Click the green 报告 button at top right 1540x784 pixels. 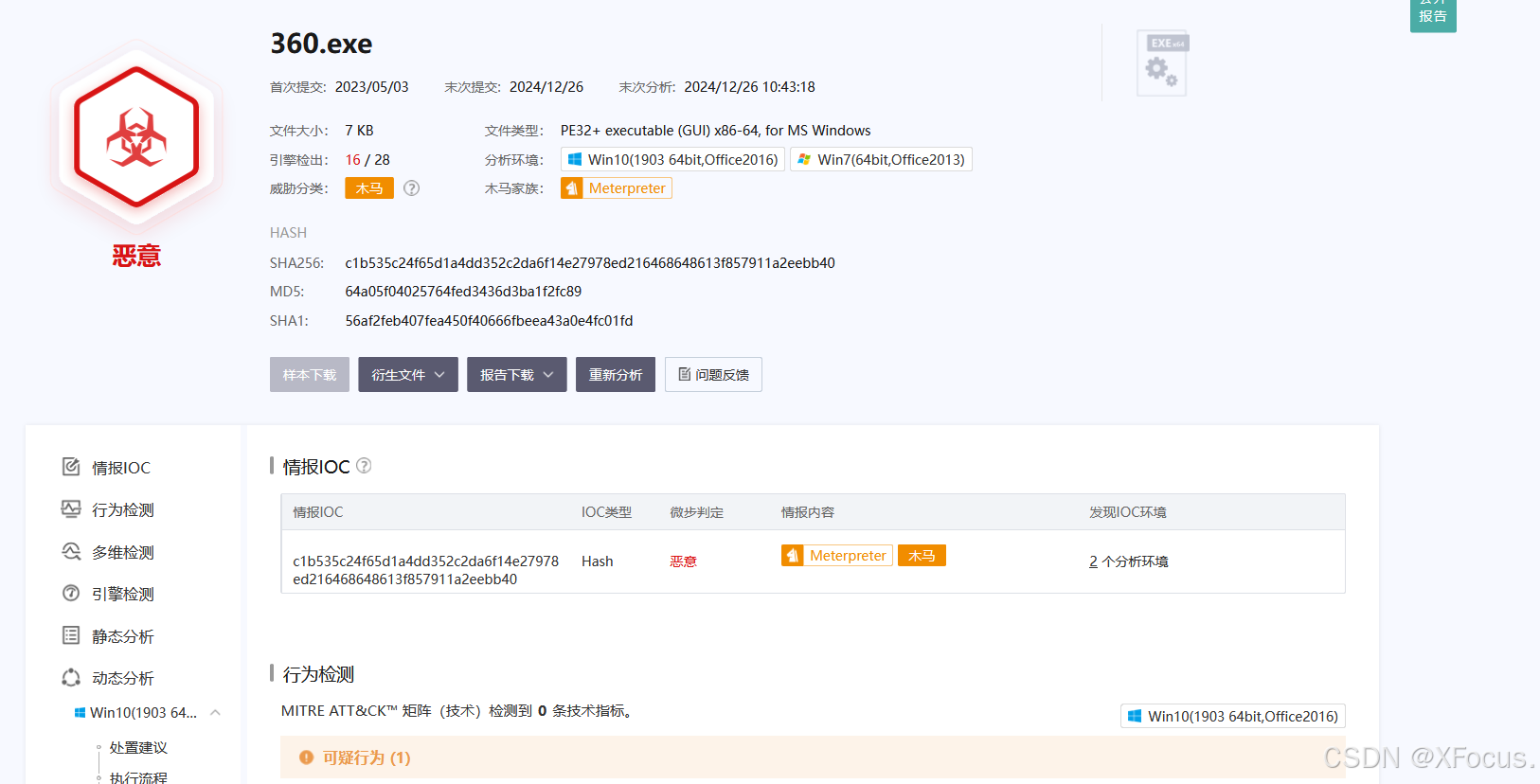click(x=1433, y=15)
